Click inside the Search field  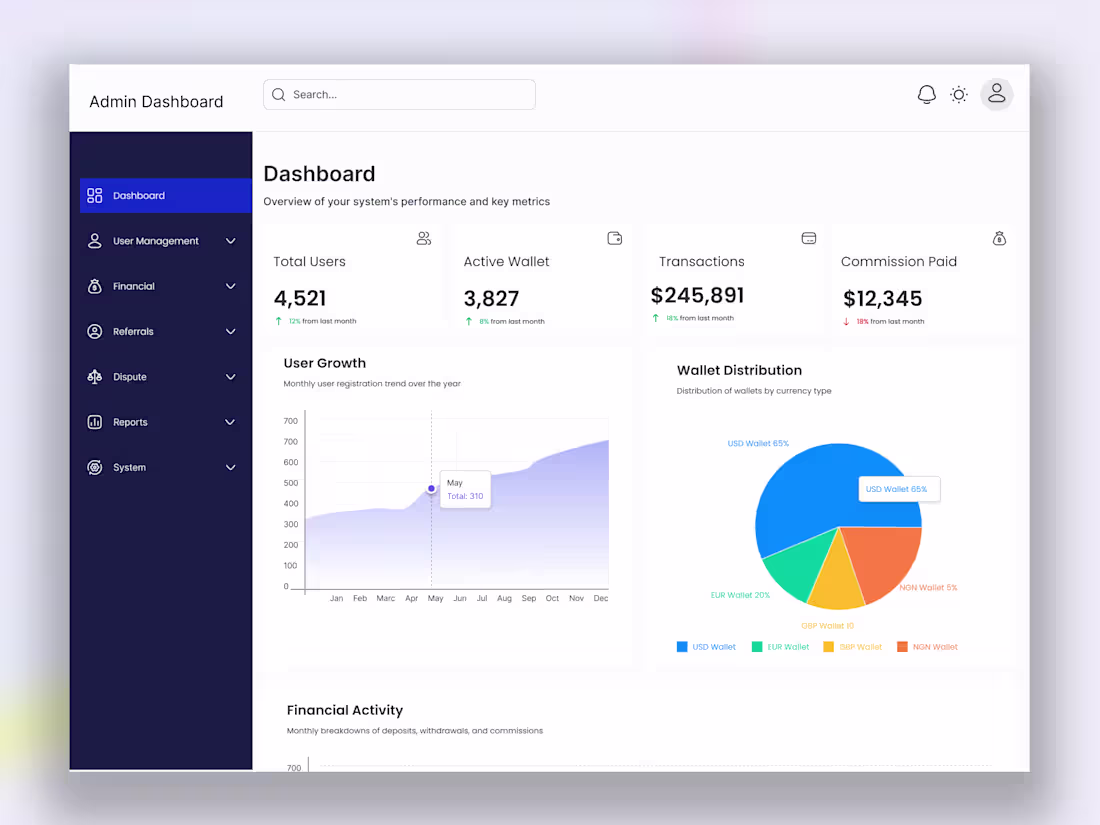click(398, 94)
